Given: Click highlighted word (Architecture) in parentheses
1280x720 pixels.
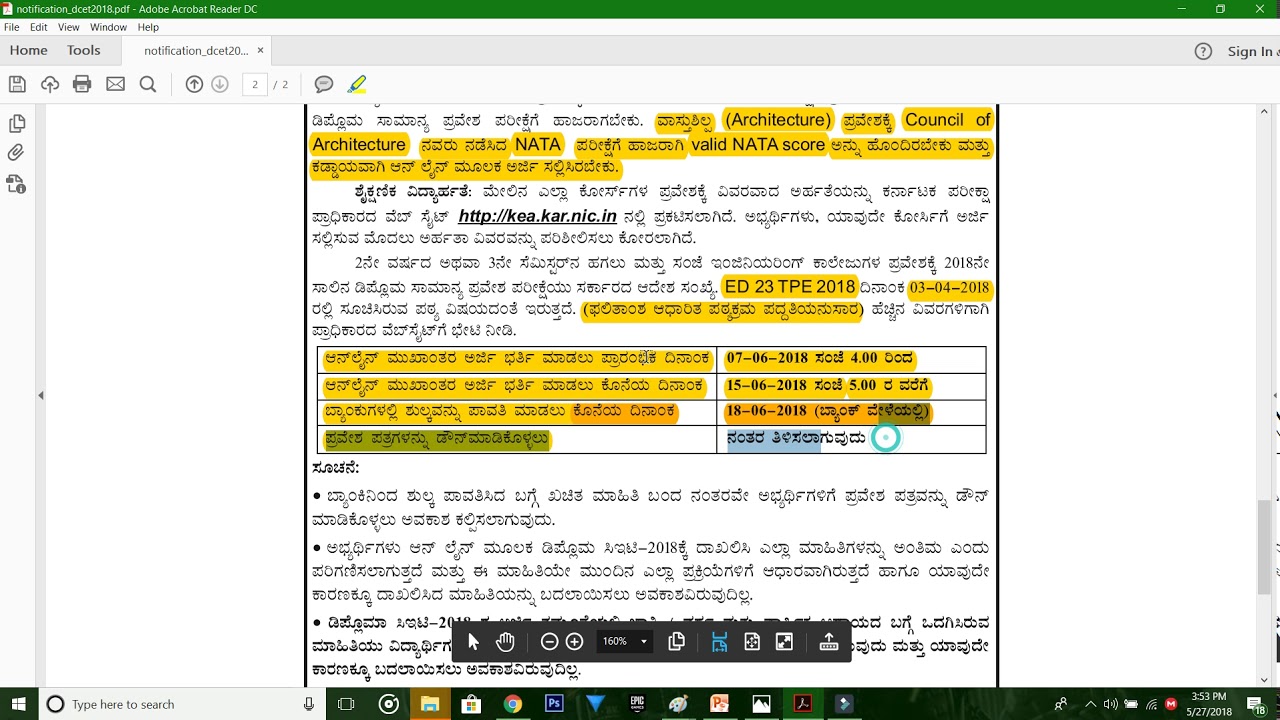Looking at the screenshot, I should [778, 120].
